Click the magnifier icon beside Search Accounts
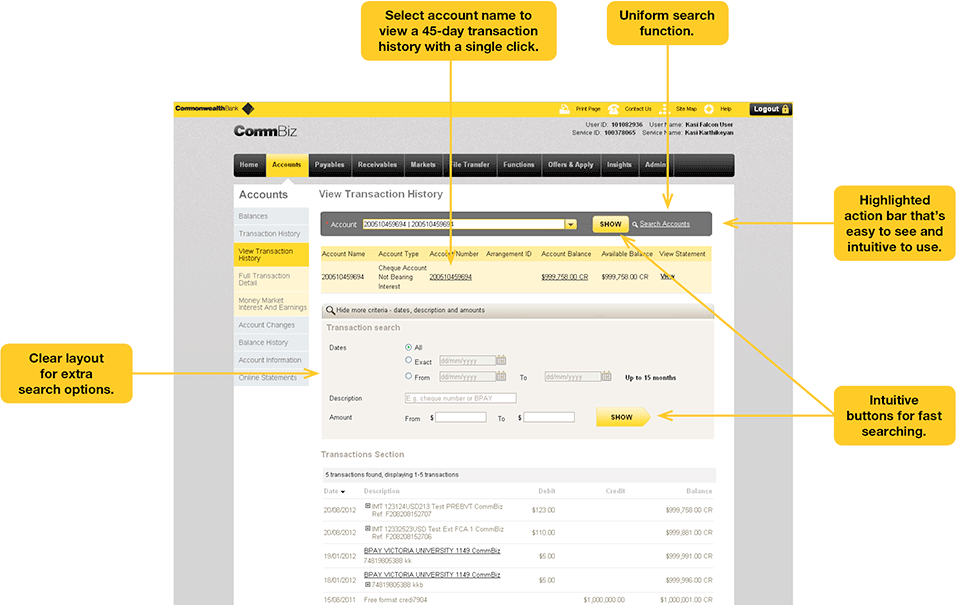This screenshot has width=956, height=605. click(x=635, y=224)
